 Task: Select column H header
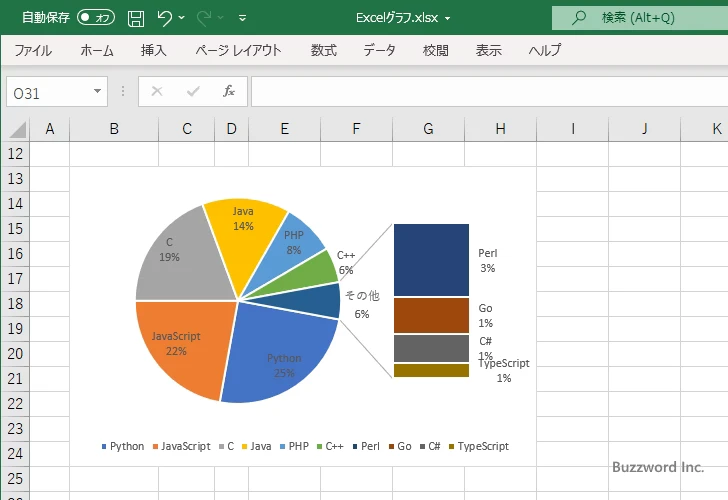(500, 129)
